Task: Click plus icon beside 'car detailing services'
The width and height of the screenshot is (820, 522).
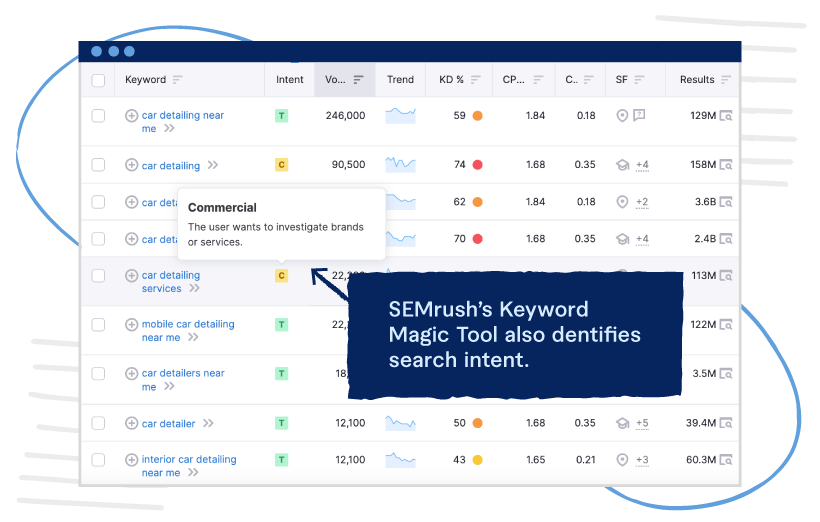Action: [x=131, y=276]
